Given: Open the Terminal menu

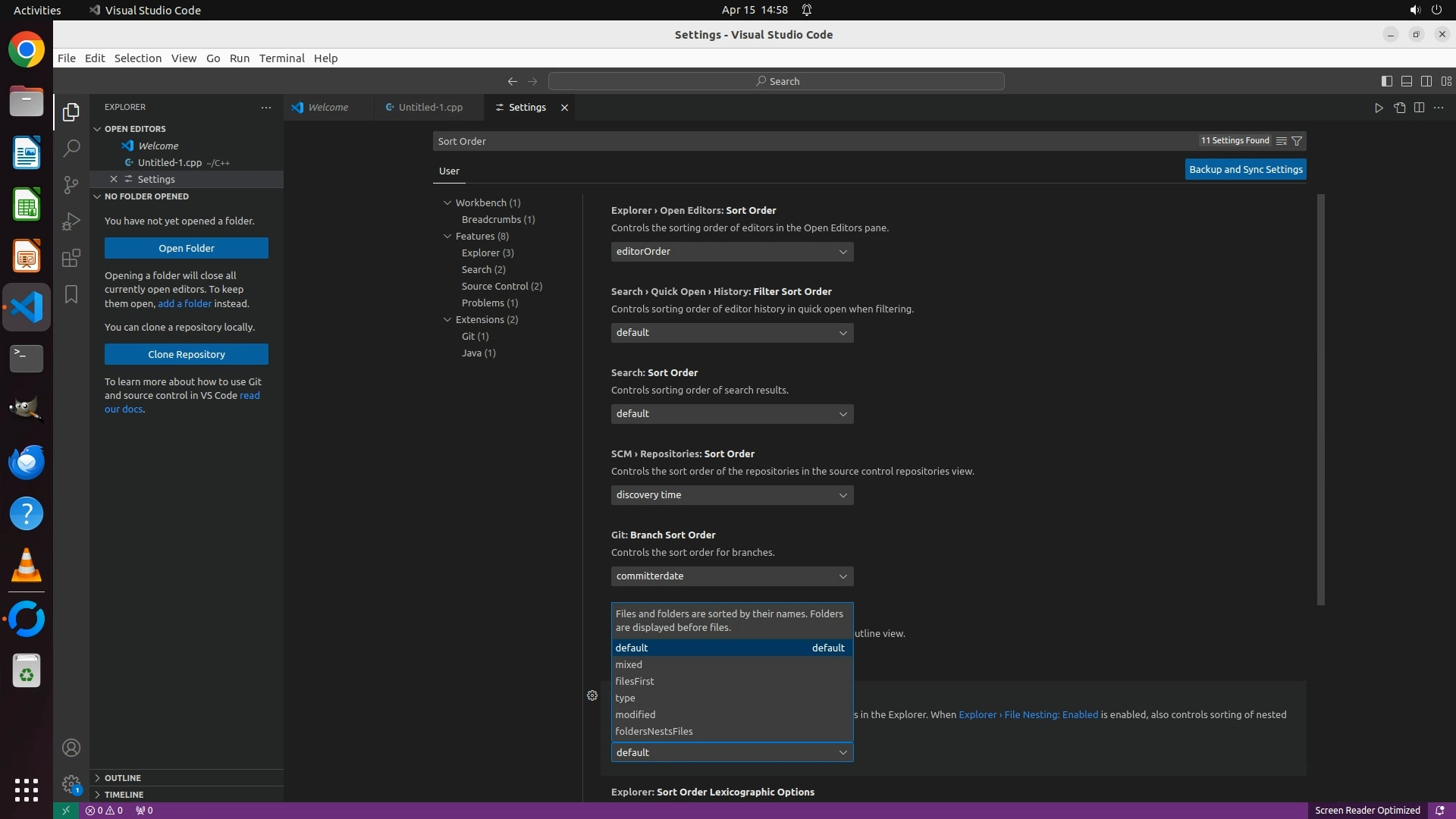Looking at the screenshot, I should tap(281, 58).
